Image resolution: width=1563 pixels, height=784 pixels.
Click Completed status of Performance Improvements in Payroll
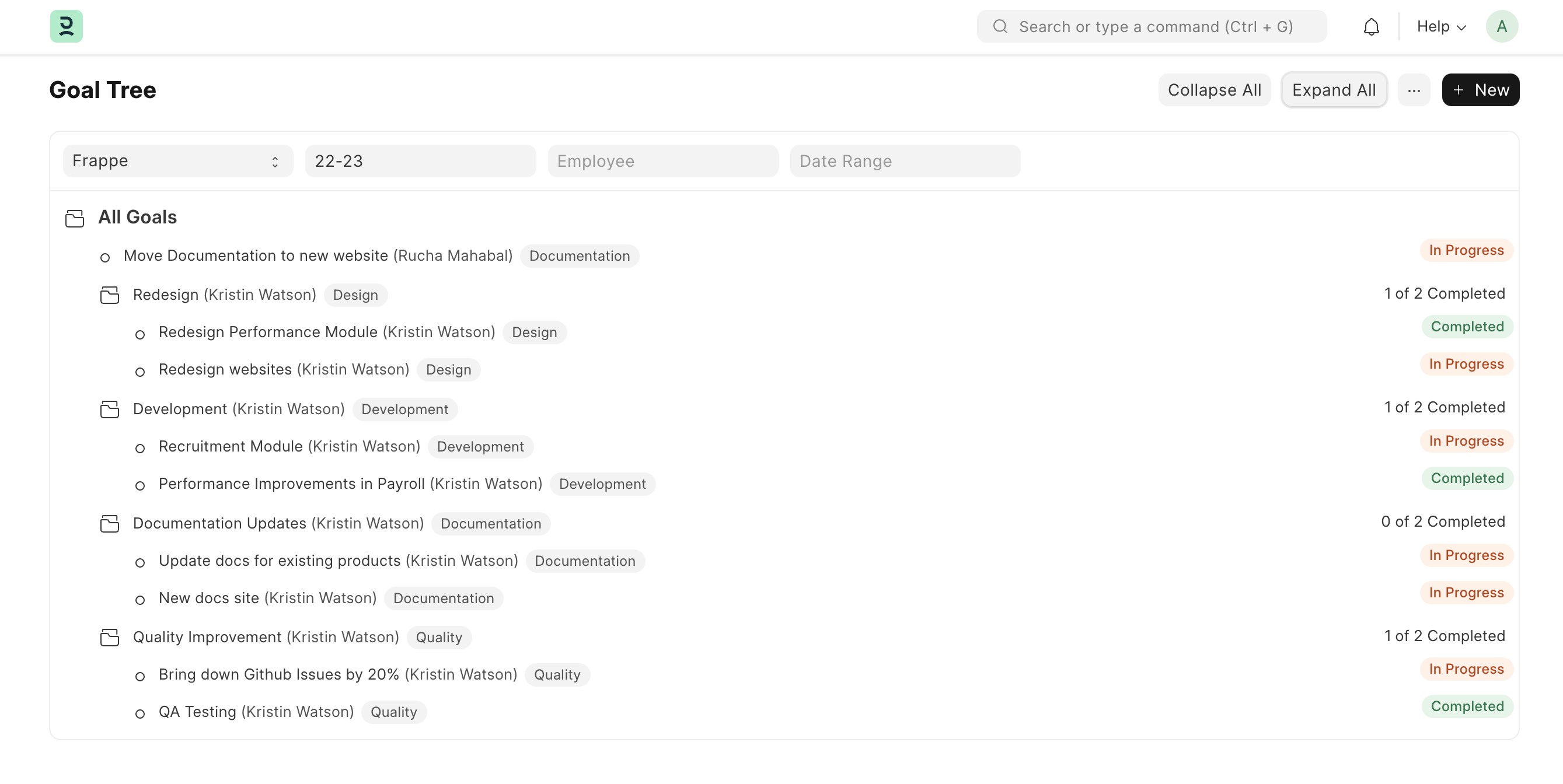1467,478
